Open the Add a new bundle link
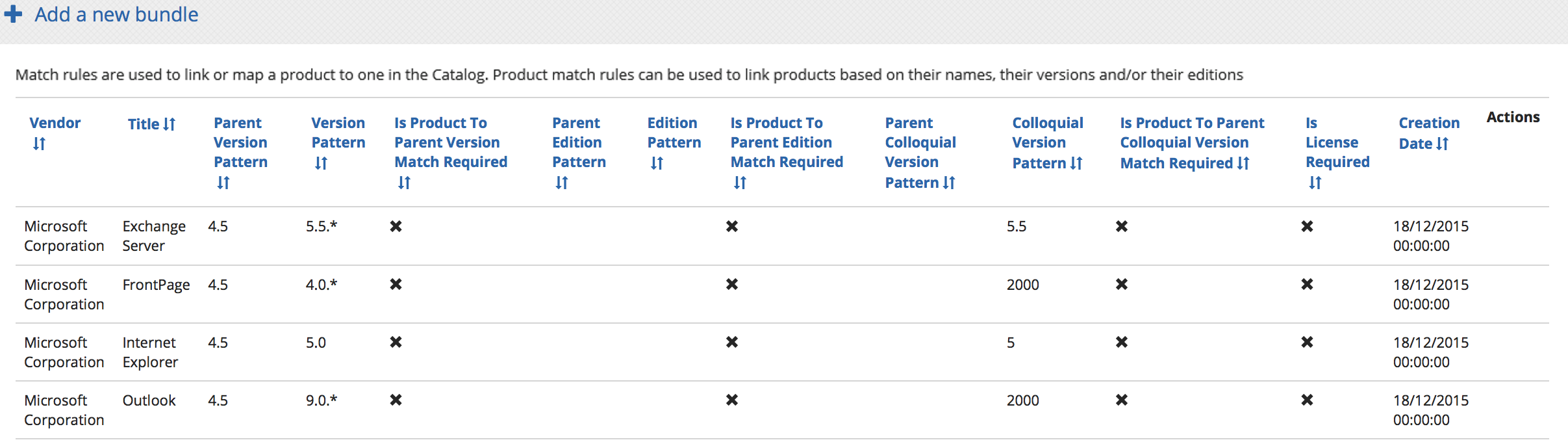The height and width of the screenshot is (442, 1568). (x=116, y=14)
